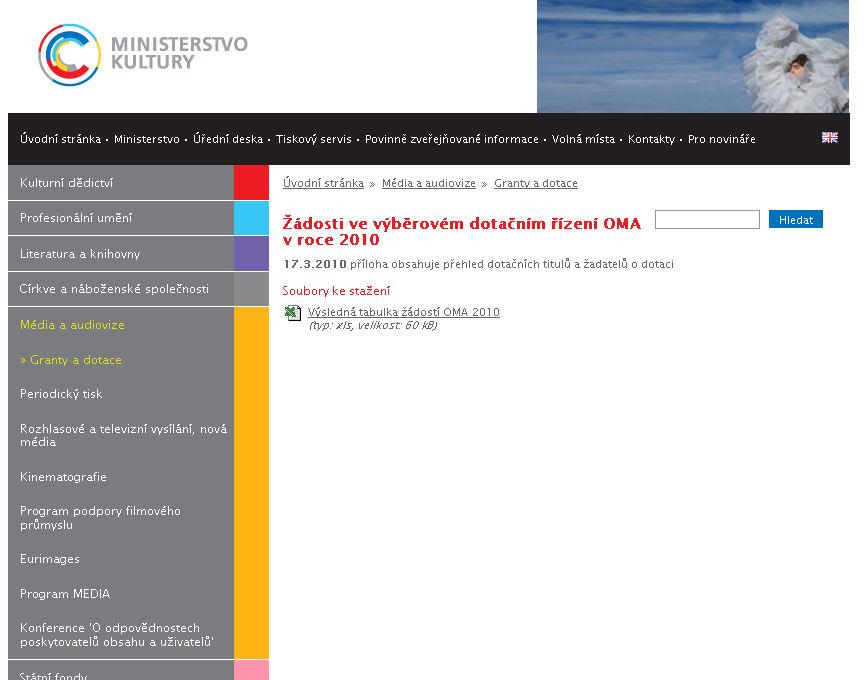Open the Ministerstvo menu item

click(147, 139)
